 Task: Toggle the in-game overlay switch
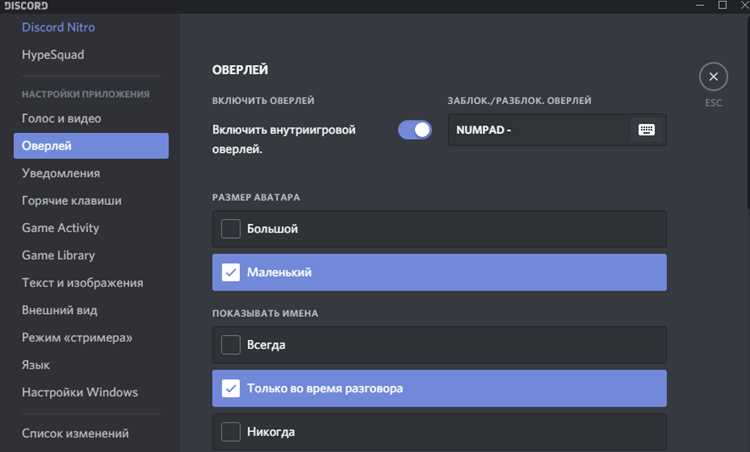coord(415,130)
